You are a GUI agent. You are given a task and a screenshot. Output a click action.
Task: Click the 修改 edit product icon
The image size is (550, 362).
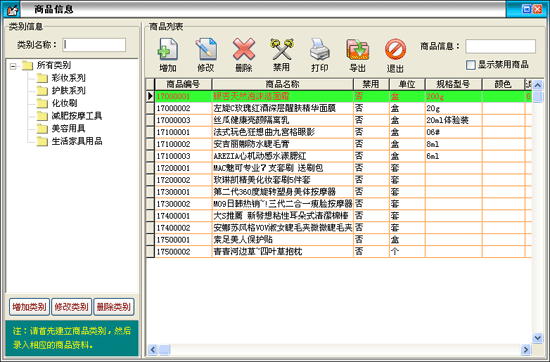(x=206, y=49)
